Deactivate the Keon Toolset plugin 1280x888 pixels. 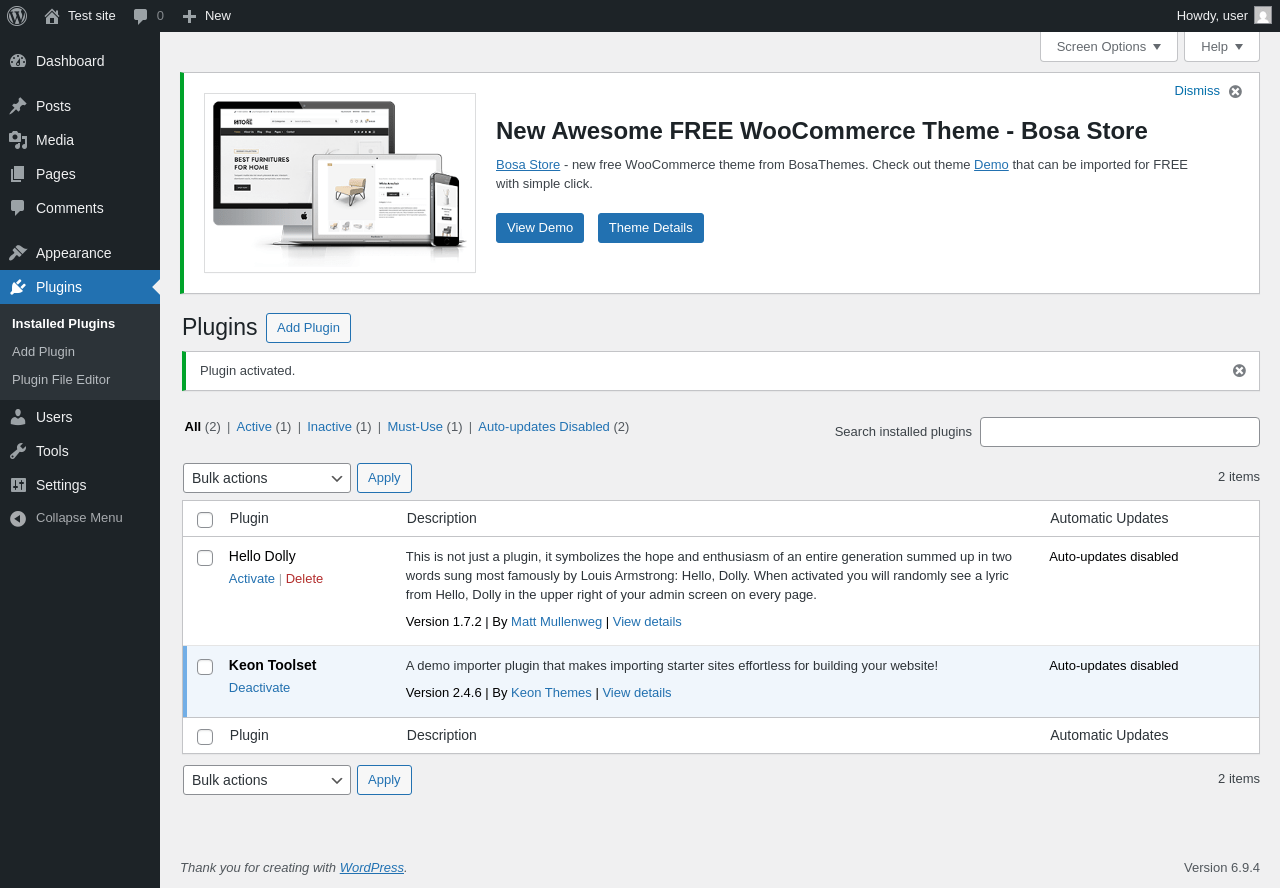(259, 688)
